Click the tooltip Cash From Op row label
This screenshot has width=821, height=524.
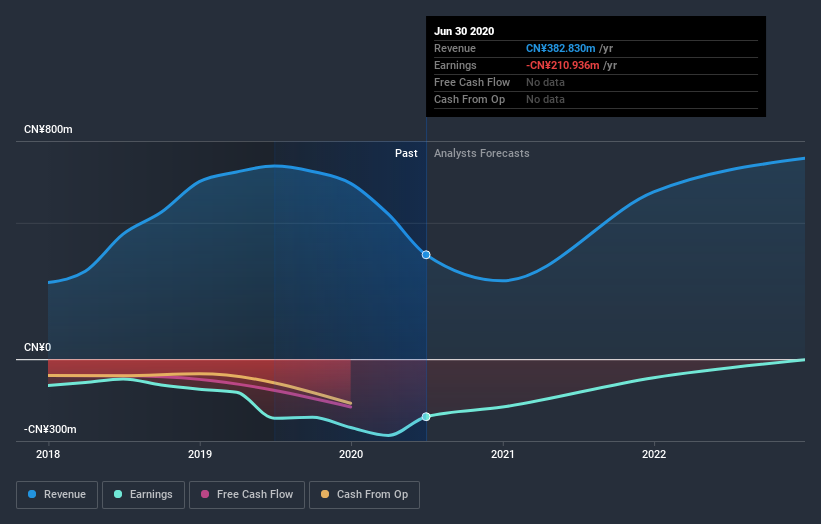(470, 99)
